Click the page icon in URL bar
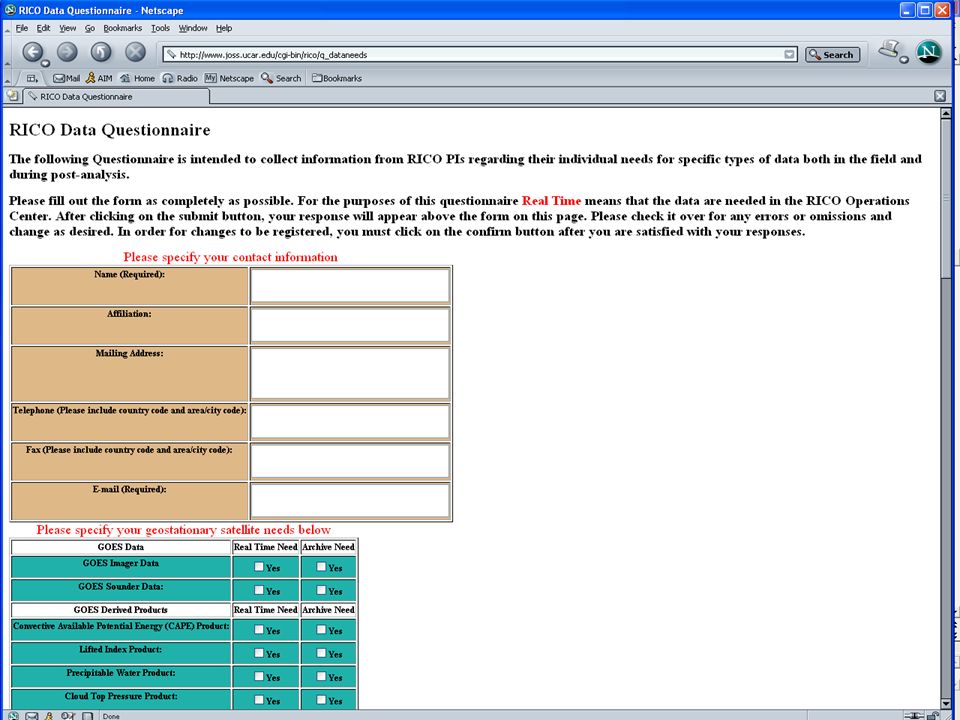960x720 pixels. 171,54
